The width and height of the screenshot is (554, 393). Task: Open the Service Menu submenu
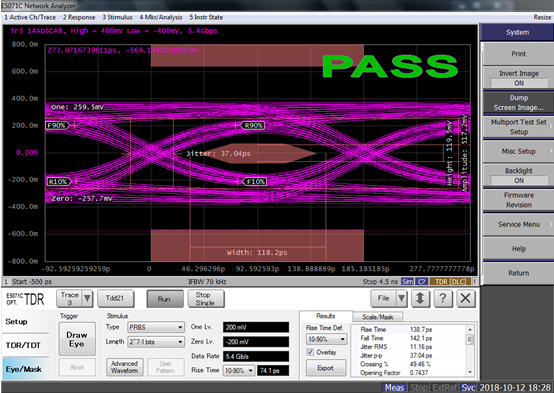[518, 224]
